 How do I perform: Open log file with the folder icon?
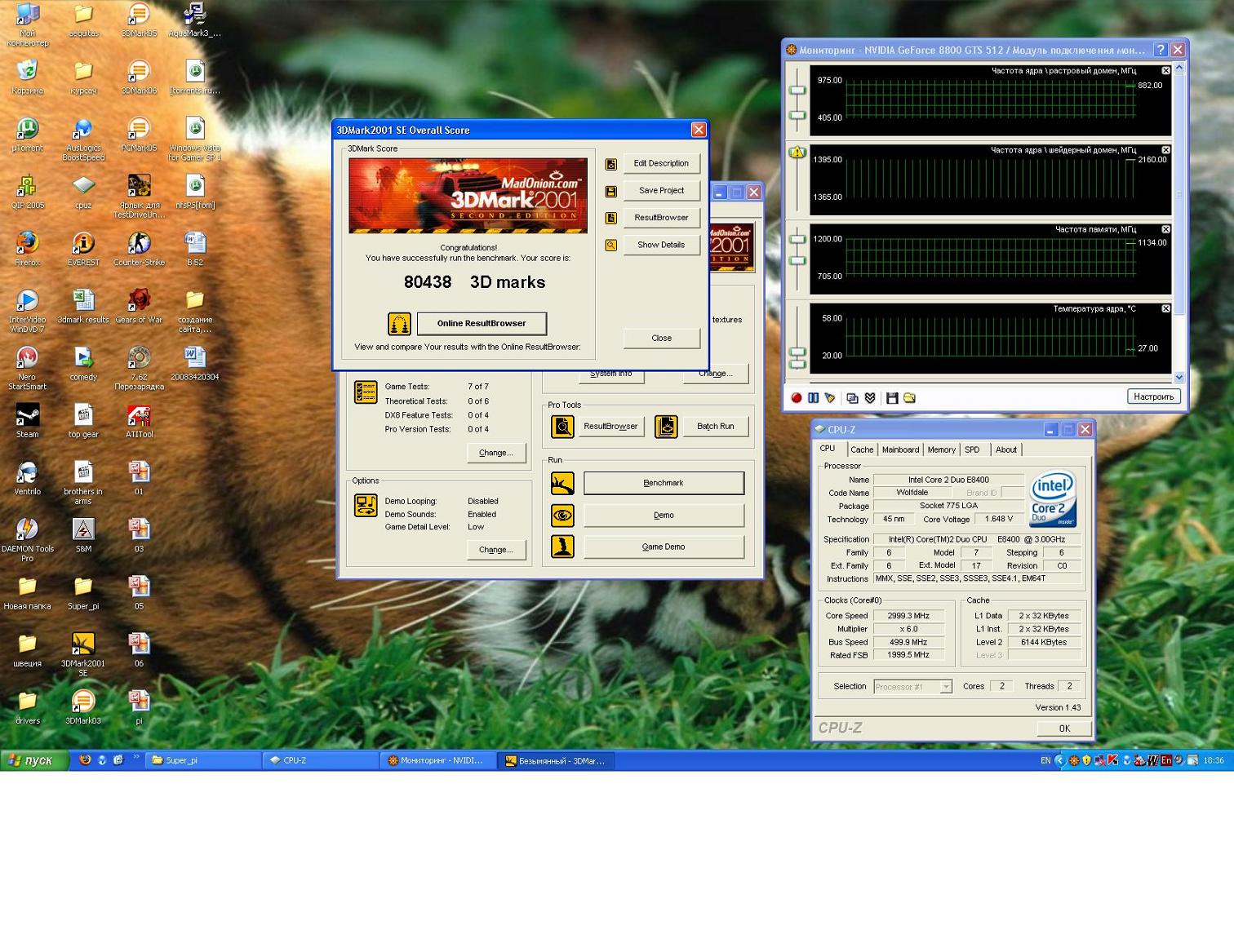coord(909,397)
